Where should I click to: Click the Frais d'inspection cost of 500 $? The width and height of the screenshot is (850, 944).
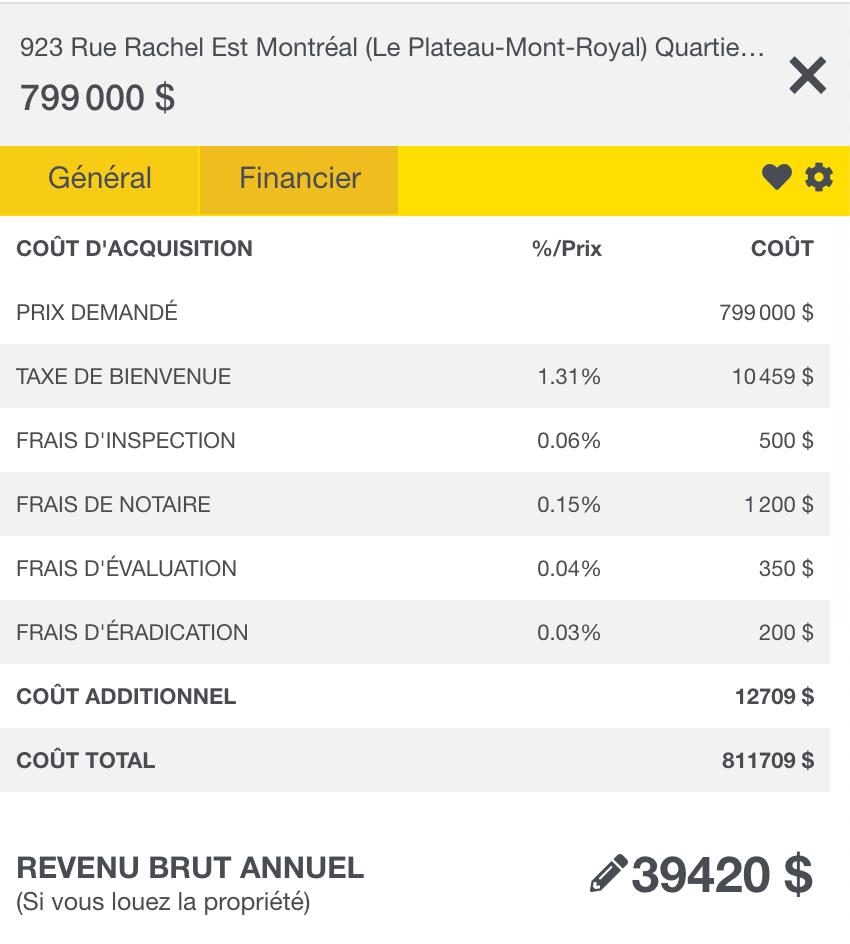click(x=785, y=441)
